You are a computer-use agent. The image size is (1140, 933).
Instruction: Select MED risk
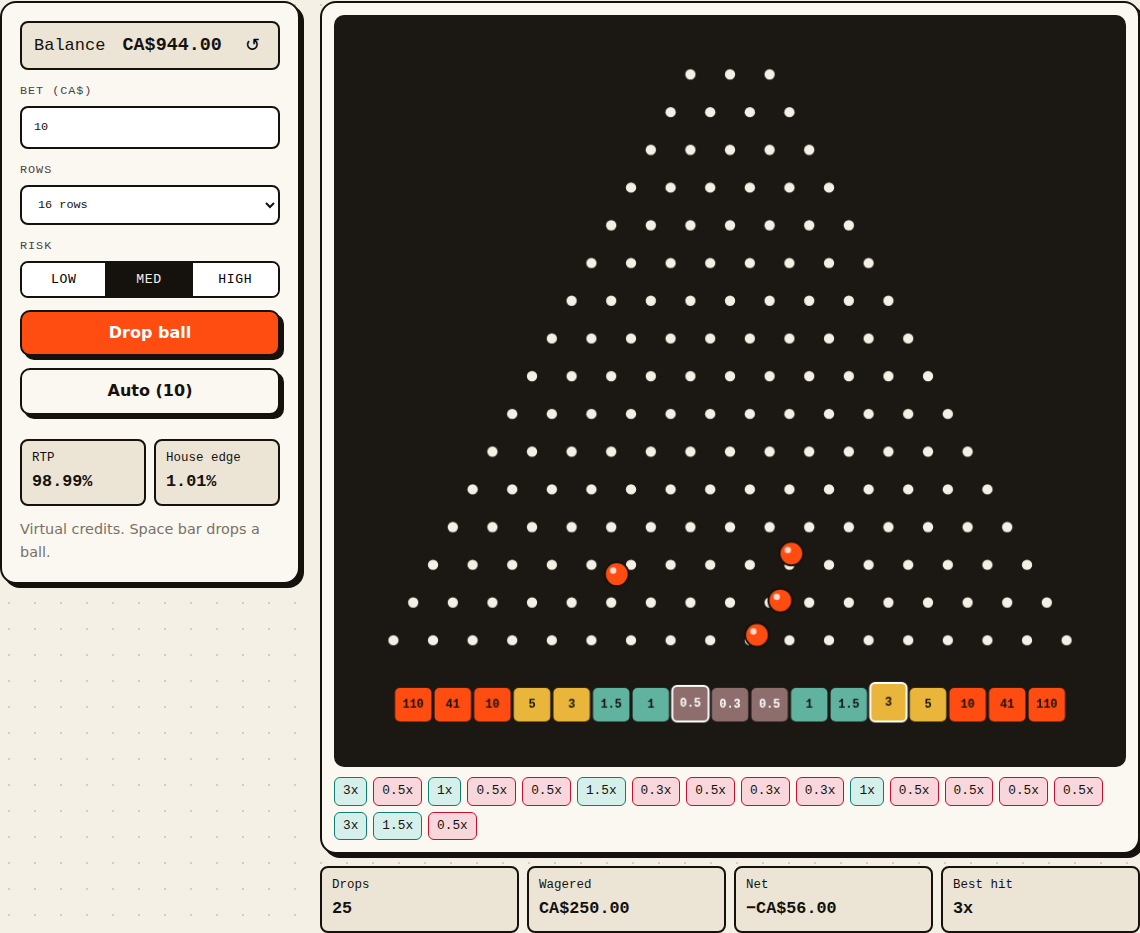[x=149, y=279]
